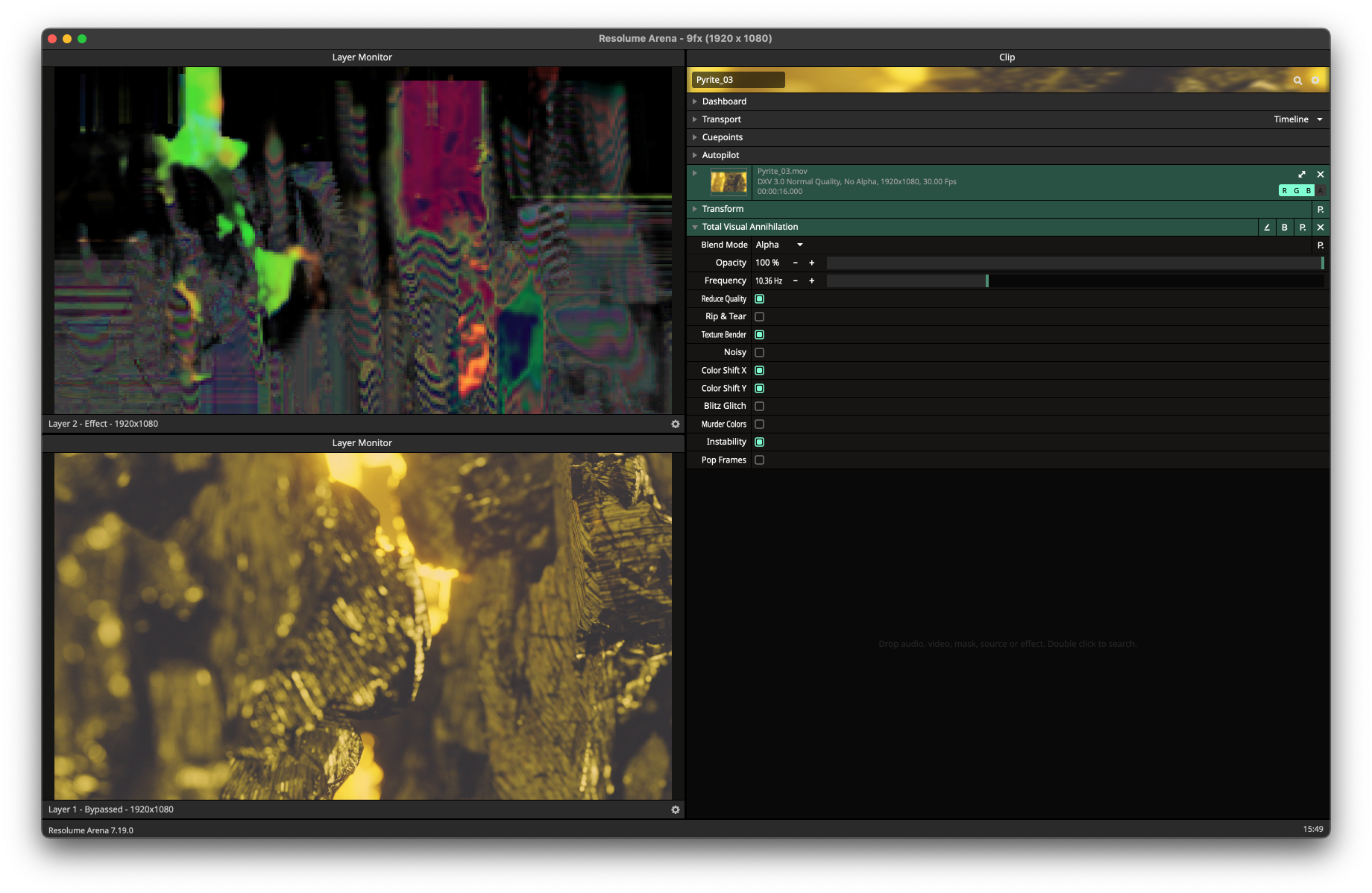Click the mask pencil icon on Total Visual Annihilation
1372x893 pixels.
tap(1266, 228)
